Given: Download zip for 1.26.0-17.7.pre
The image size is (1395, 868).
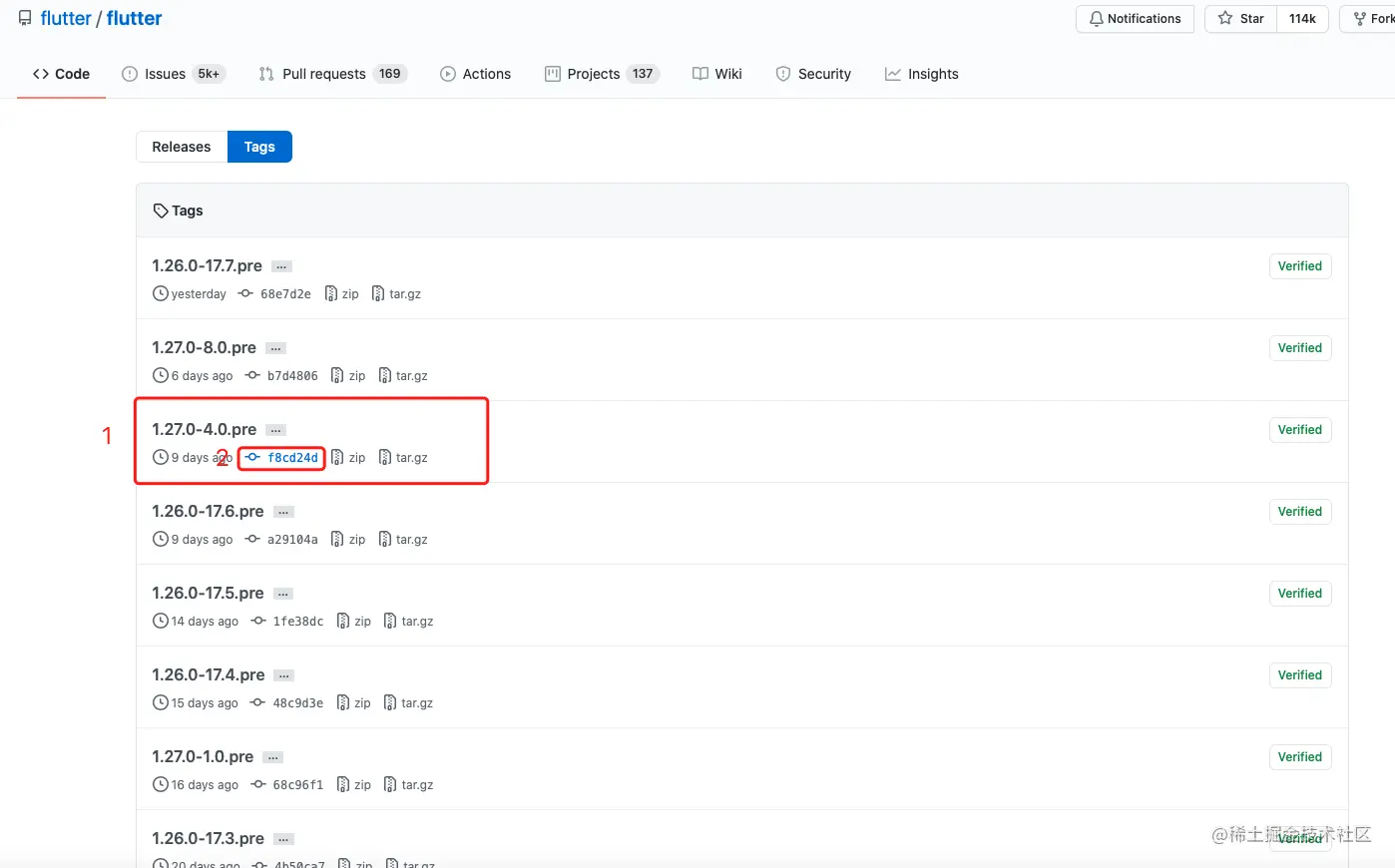Looking at the screenshot, I should click(341, 294).
